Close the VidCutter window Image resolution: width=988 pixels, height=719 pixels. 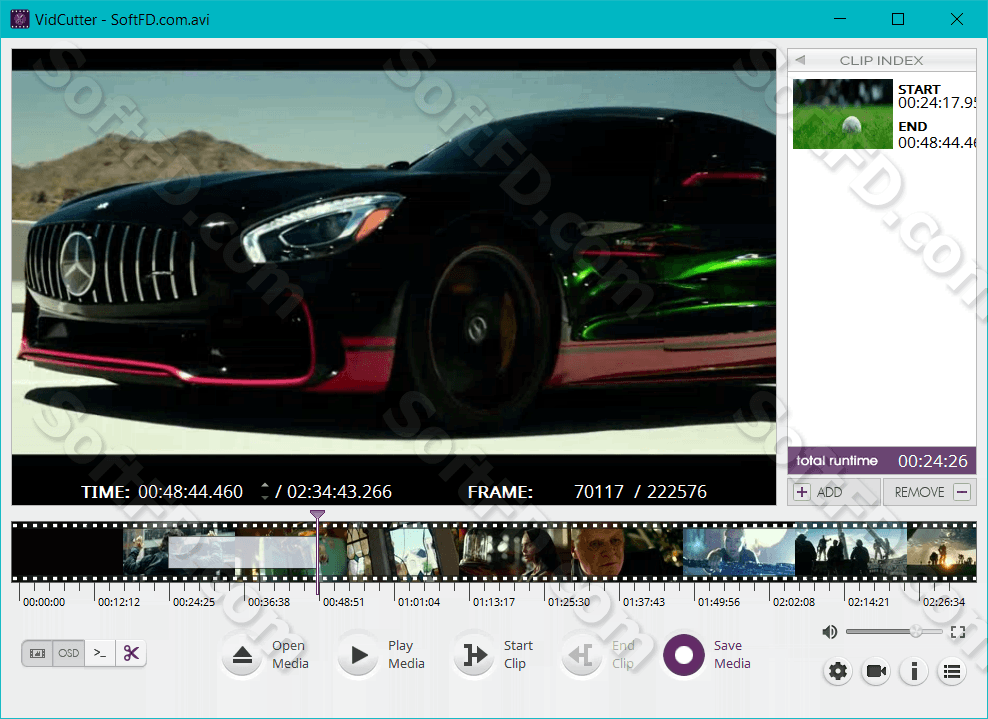coord(956,19)
